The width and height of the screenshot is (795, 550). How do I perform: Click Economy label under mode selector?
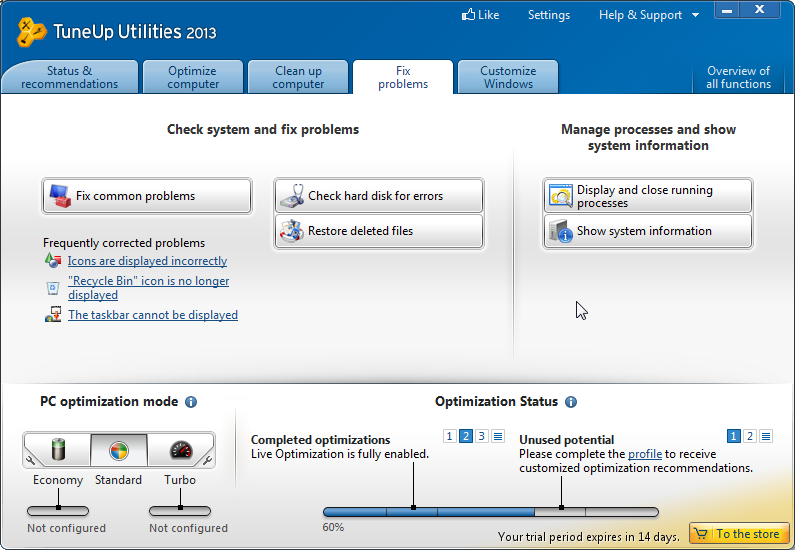[x=58, y=480]
